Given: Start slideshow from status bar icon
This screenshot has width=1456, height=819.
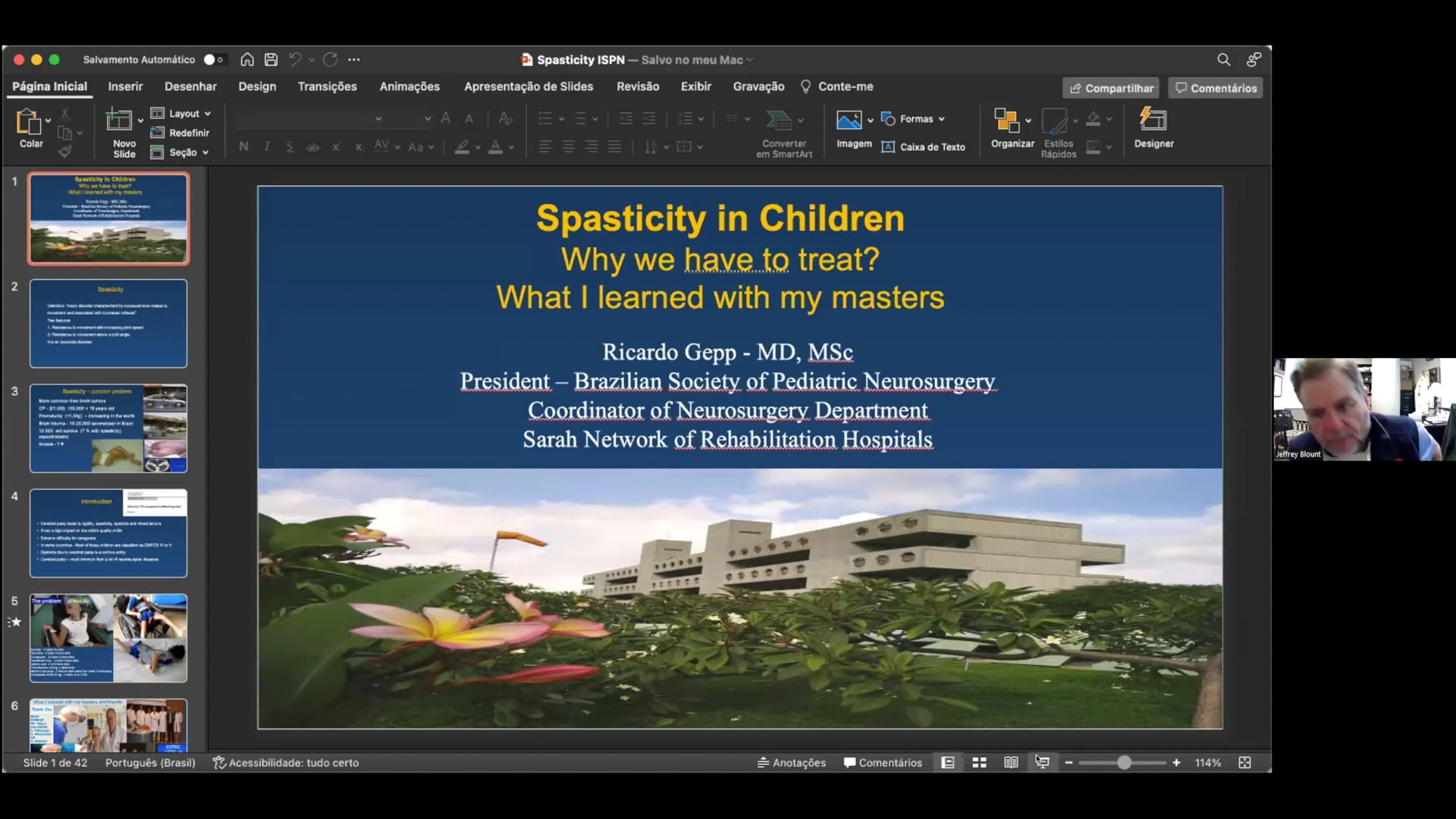Looking at the screenshot, I should point(1043,762).
